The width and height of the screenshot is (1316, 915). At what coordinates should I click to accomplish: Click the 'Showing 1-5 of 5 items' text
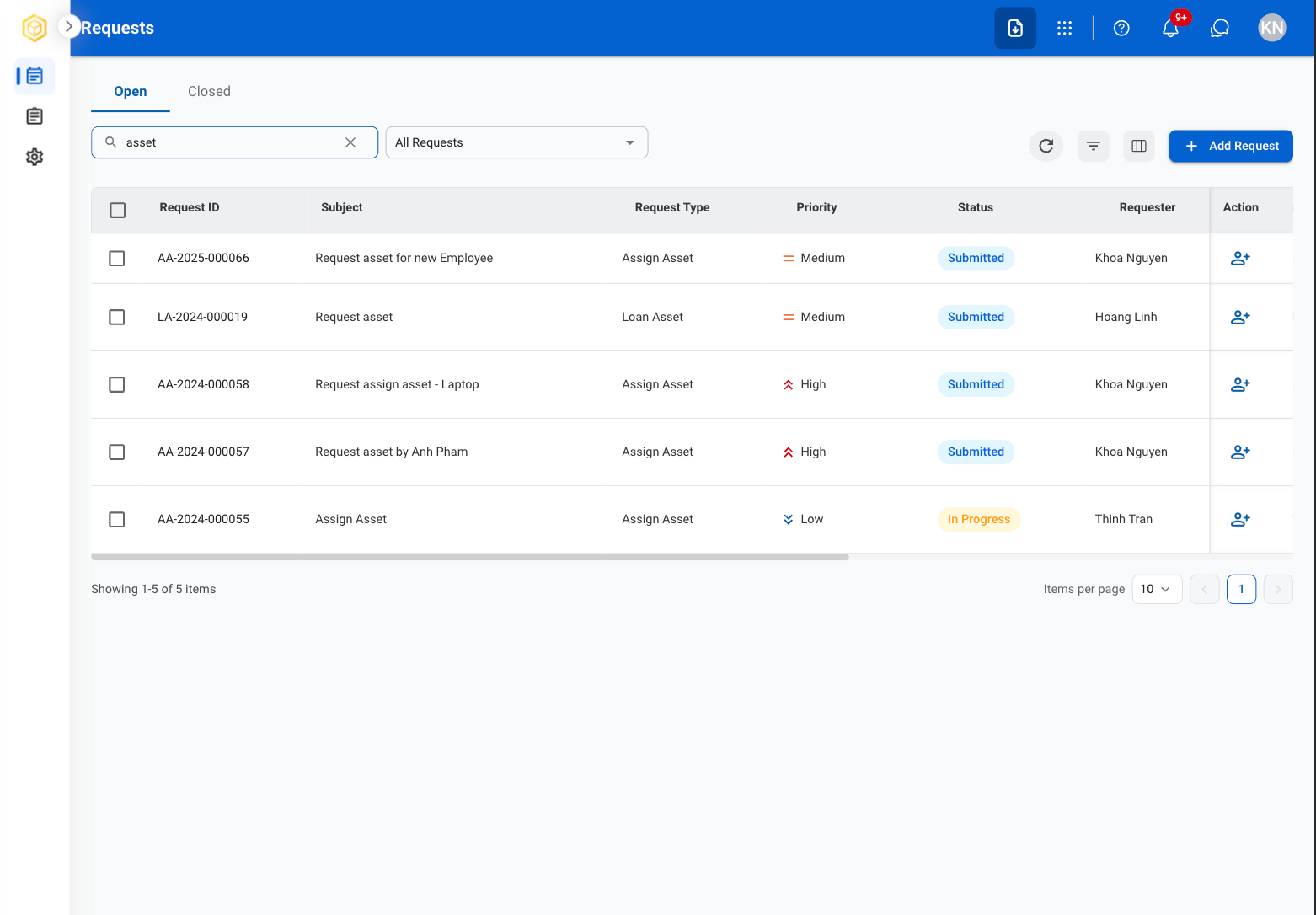153,589
